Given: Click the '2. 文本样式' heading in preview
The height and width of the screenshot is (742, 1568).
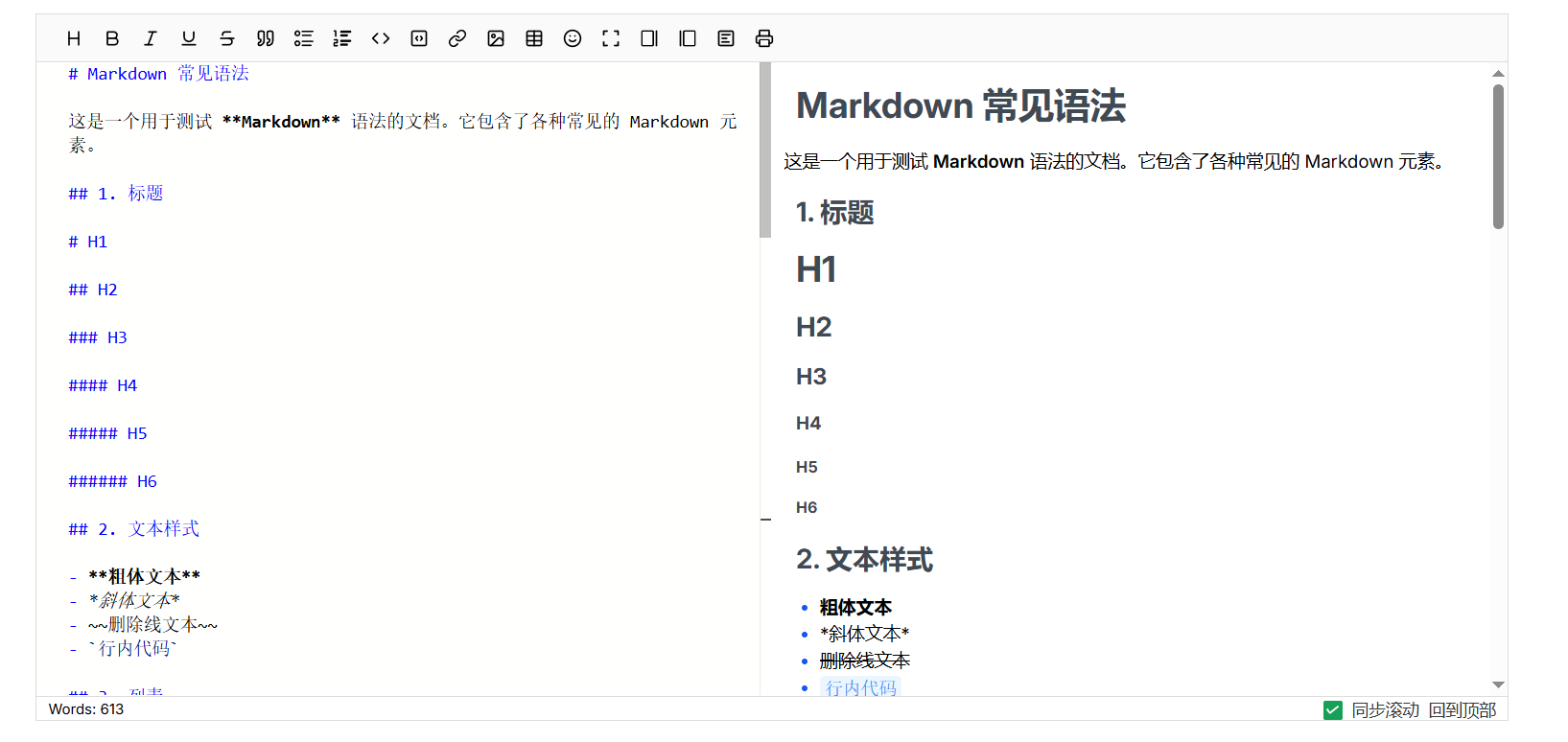Looking at the screenshot, I should coord(865,560).
